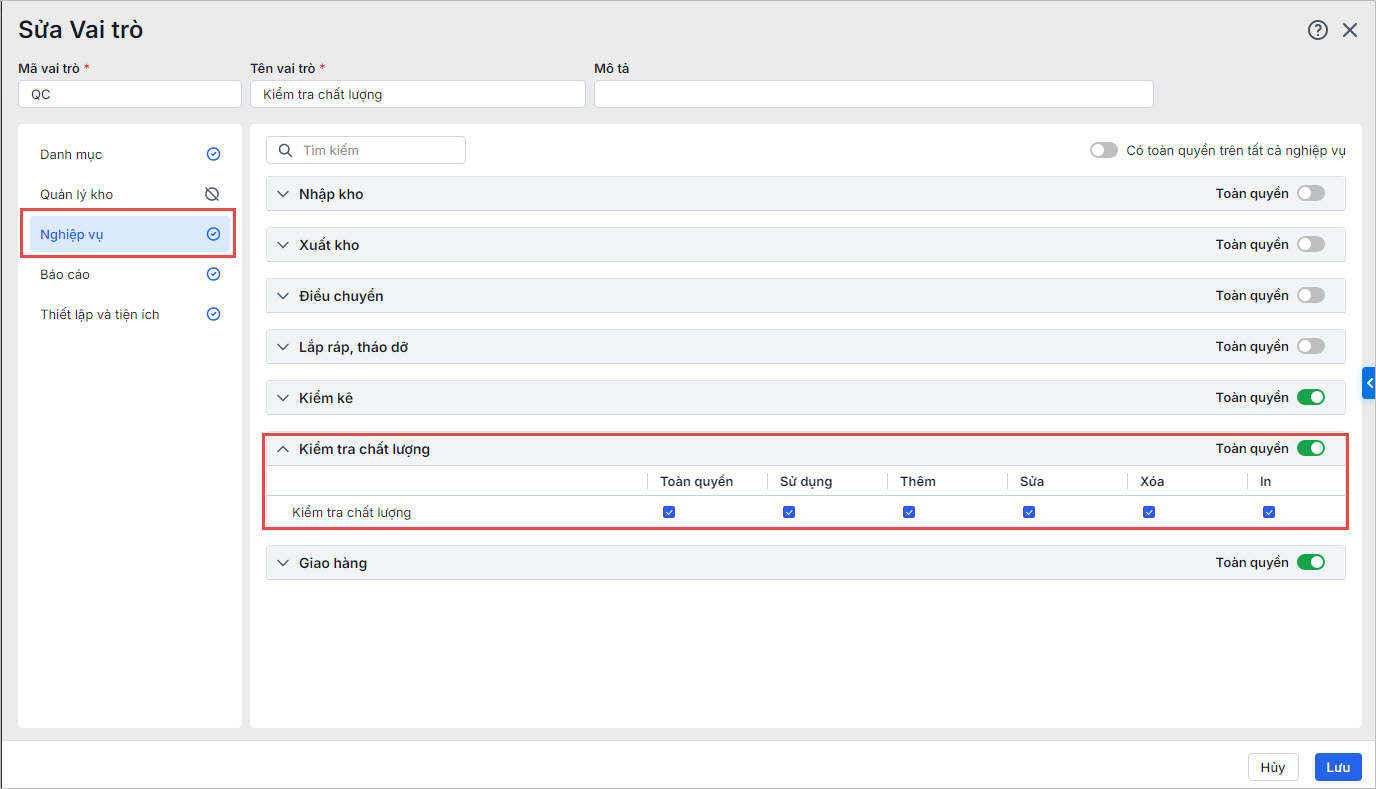Disable Toàn quyền toggle for Kiểm kê

click(1310, 397)
